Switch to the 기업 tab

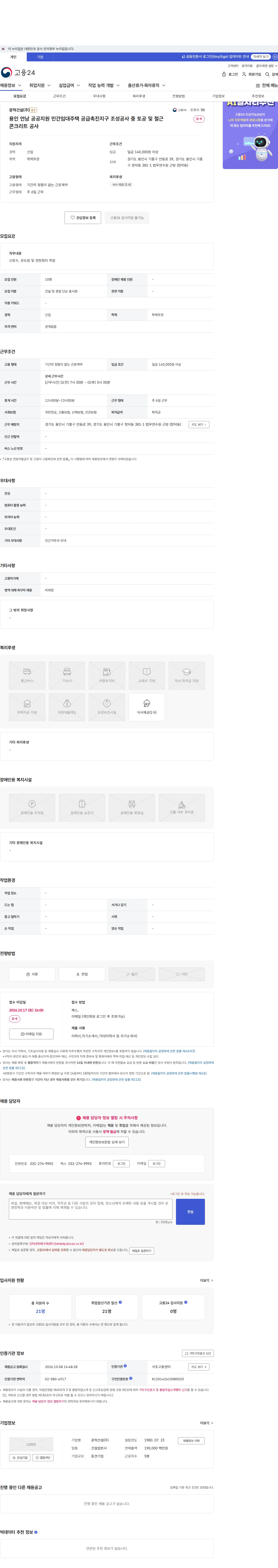pos(40,57)
